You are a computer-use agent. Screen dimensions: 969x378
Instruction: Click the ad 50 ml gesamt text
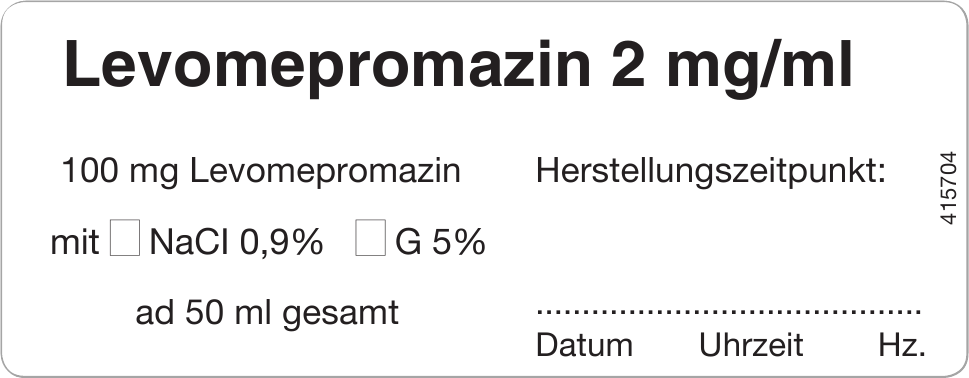point(267,313)
